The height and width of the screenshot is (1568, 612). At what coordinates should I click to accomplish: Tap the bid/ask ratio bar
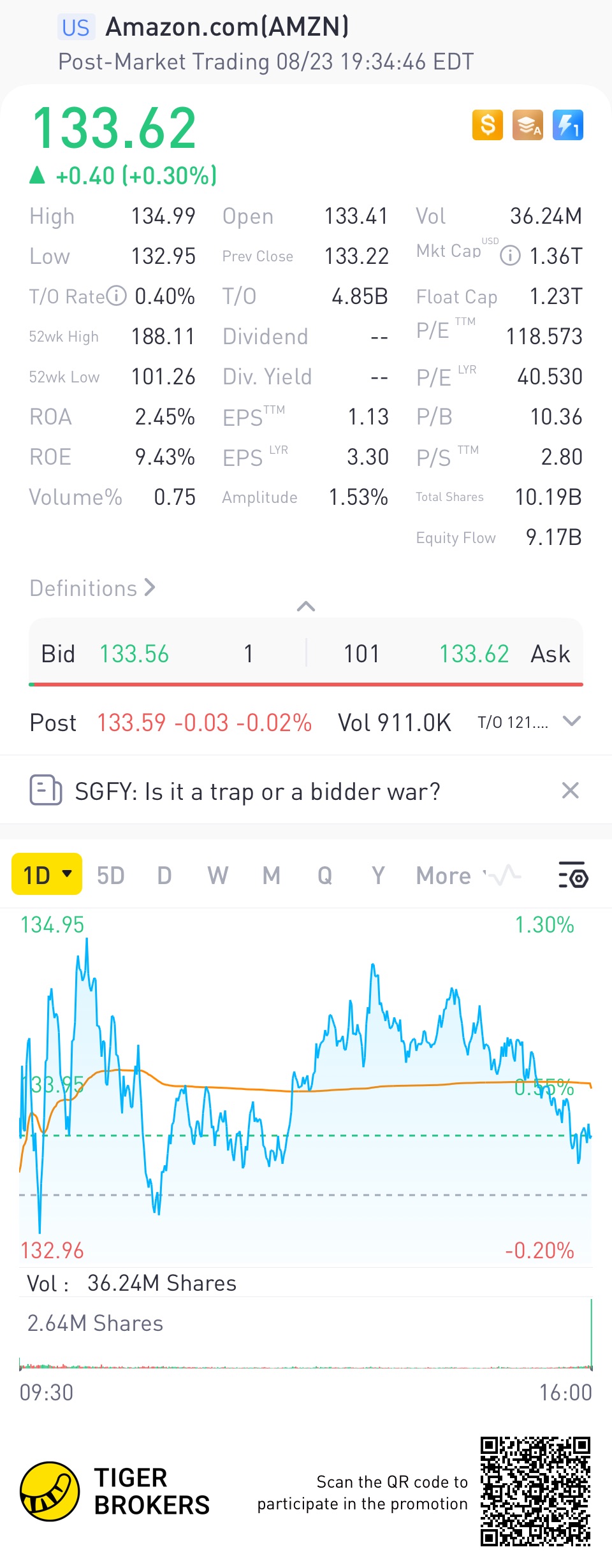click(x=306, y=685)
